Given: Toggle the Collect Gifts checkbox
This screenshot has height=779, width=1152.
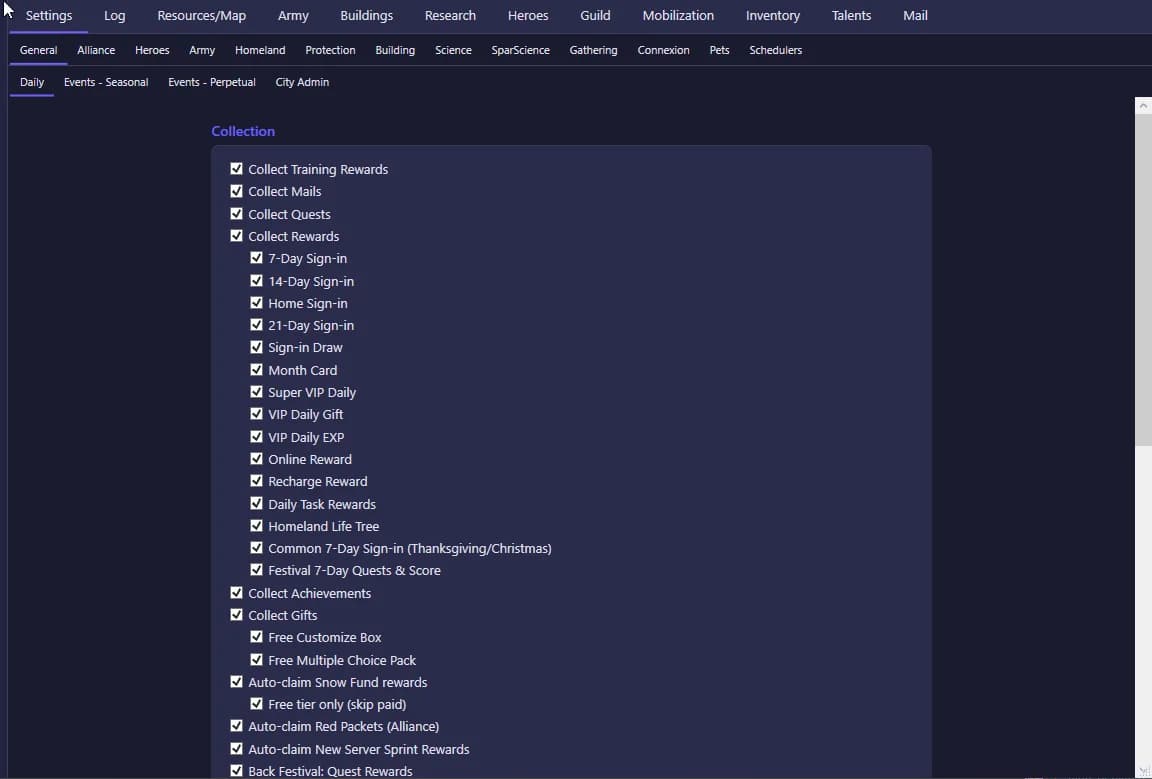Looking at the screenshot, I should (237, 614).
